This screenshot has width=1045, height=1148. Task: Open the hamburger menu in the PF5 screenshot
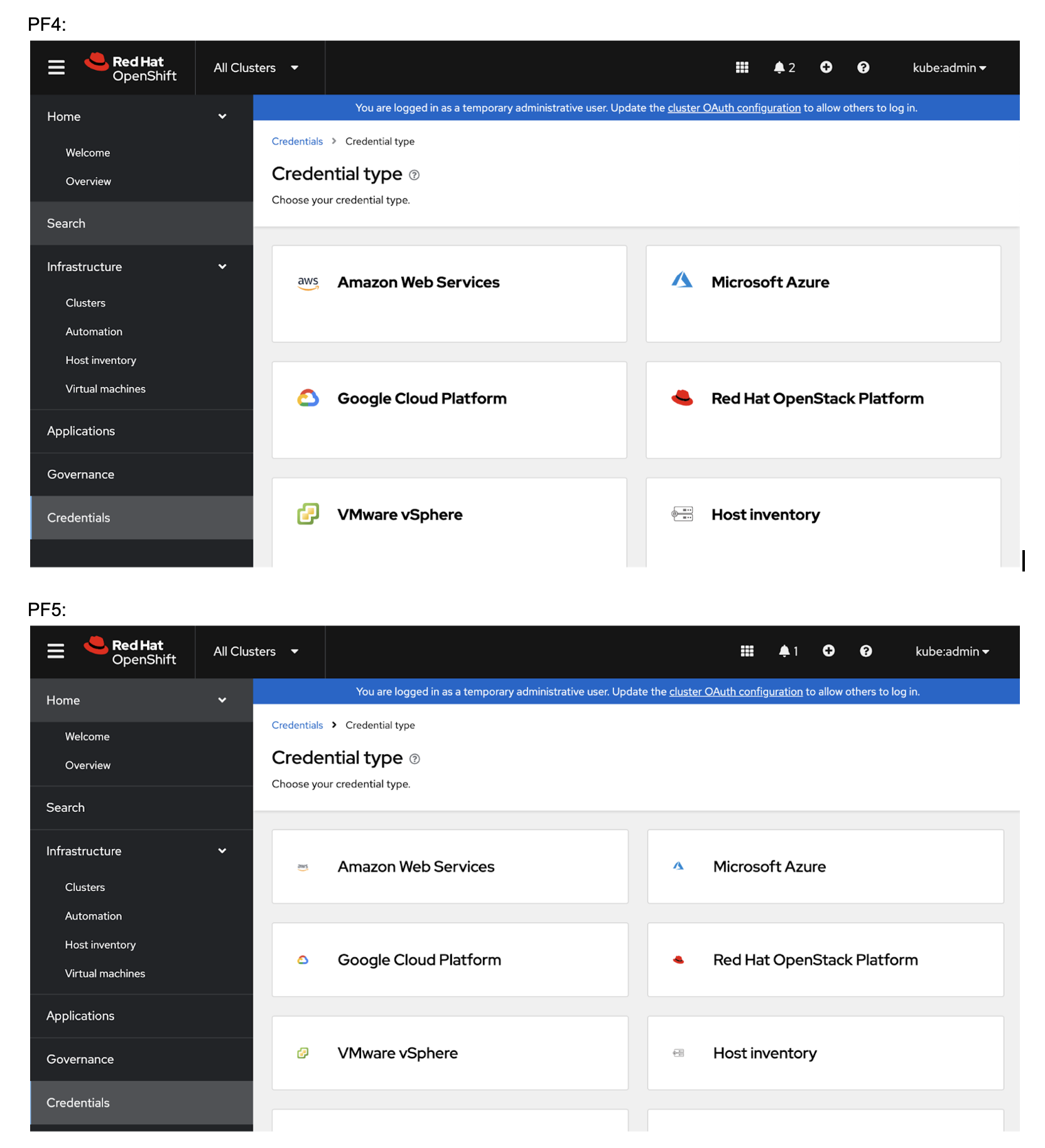[56, 651]
